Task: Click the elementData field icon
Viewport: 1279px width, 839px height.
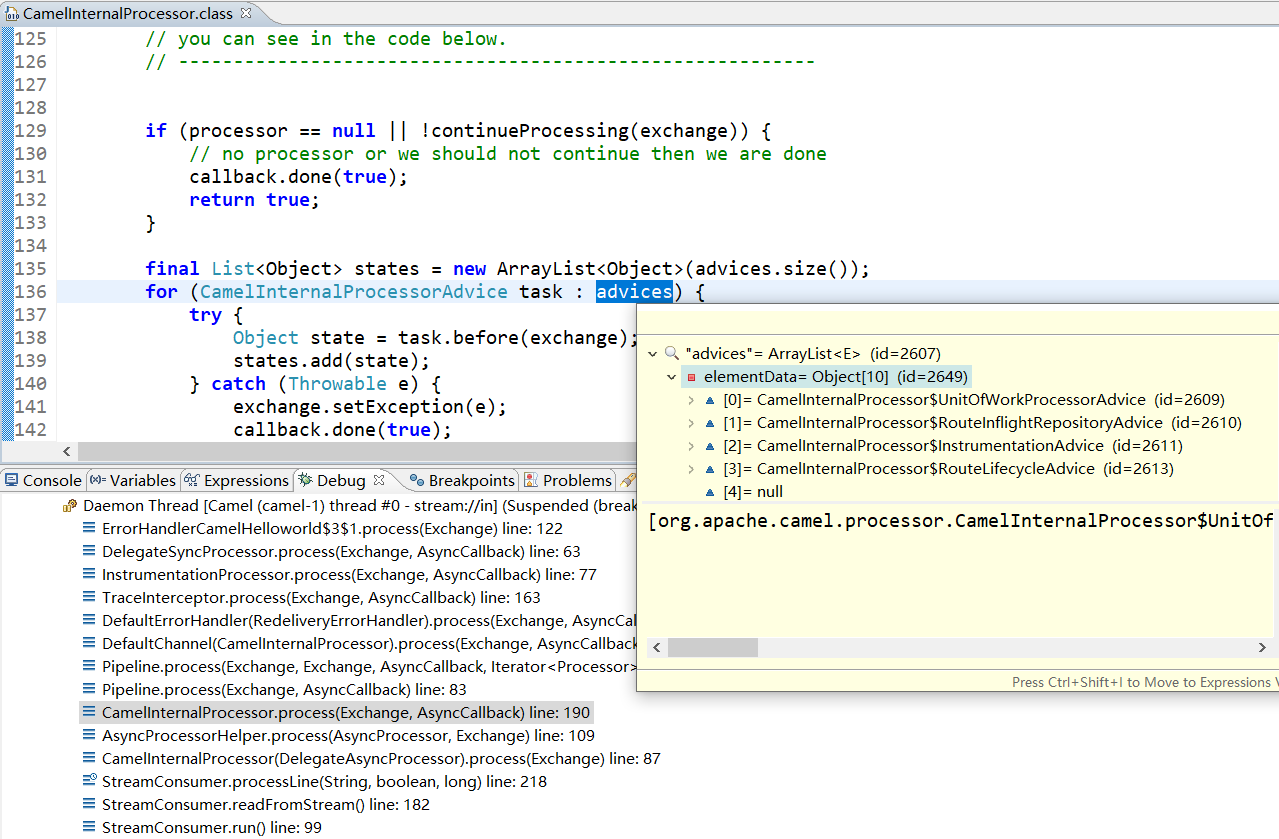Action: 691,377
